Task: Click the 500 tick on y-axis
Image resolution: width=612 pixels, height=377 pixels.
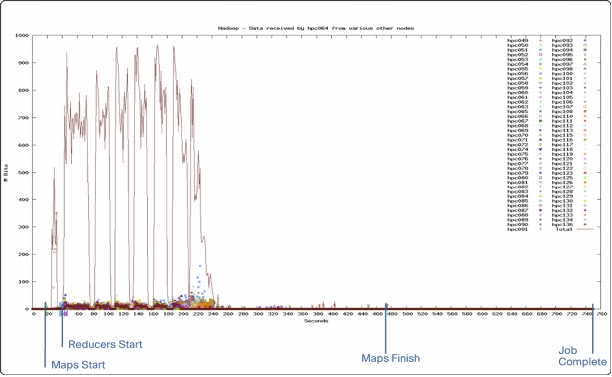Action: pyautogui.click(x=24, y=172)
